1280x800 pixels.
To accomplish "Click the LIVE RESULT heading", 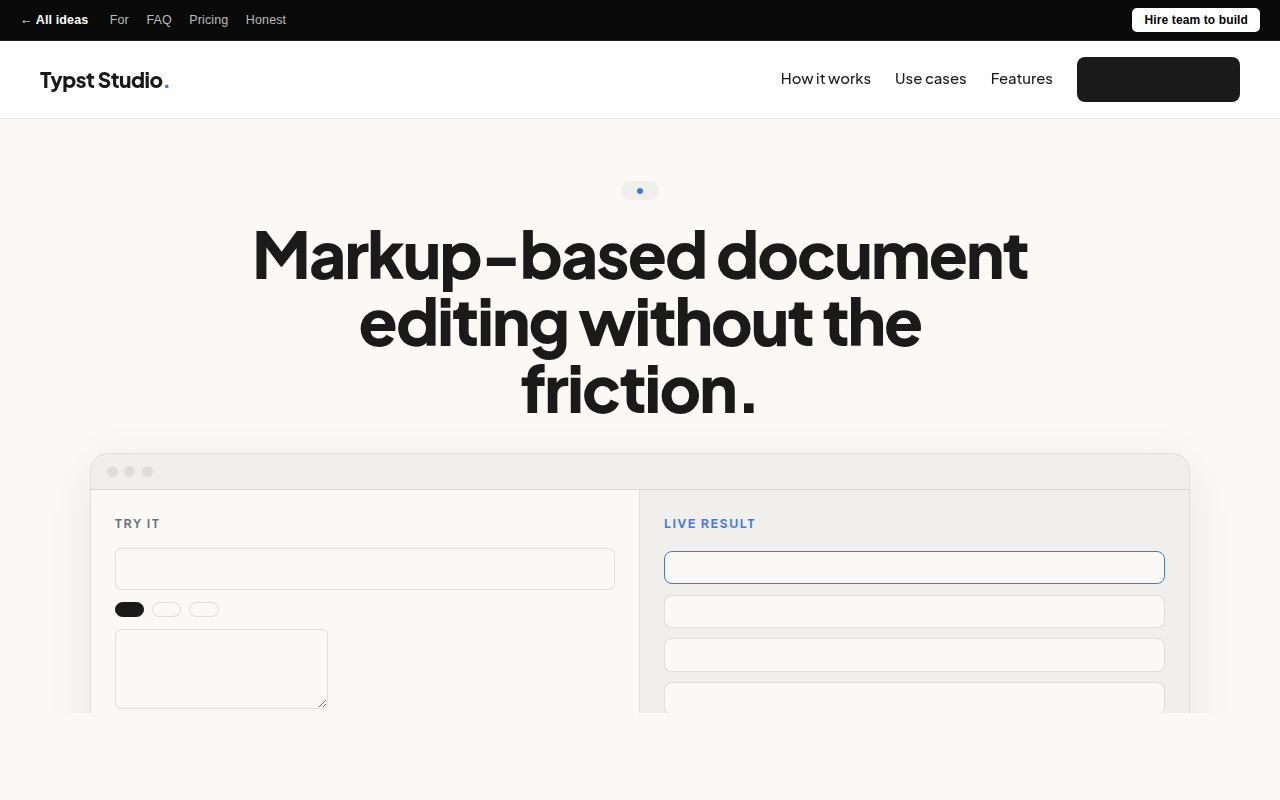I will click(x=710, y=523).
